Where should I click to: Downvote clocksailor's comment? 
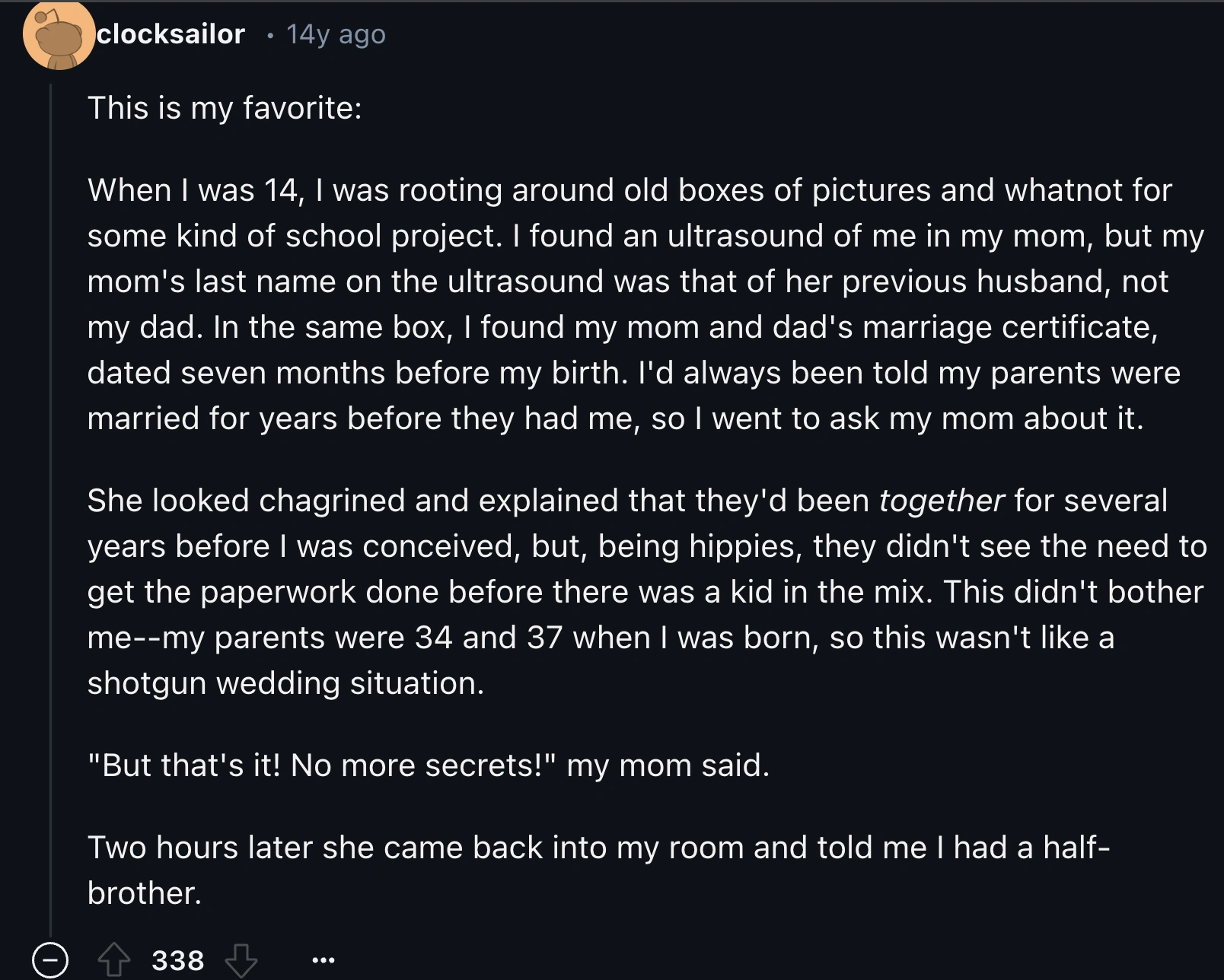click(x=241, y=959)
